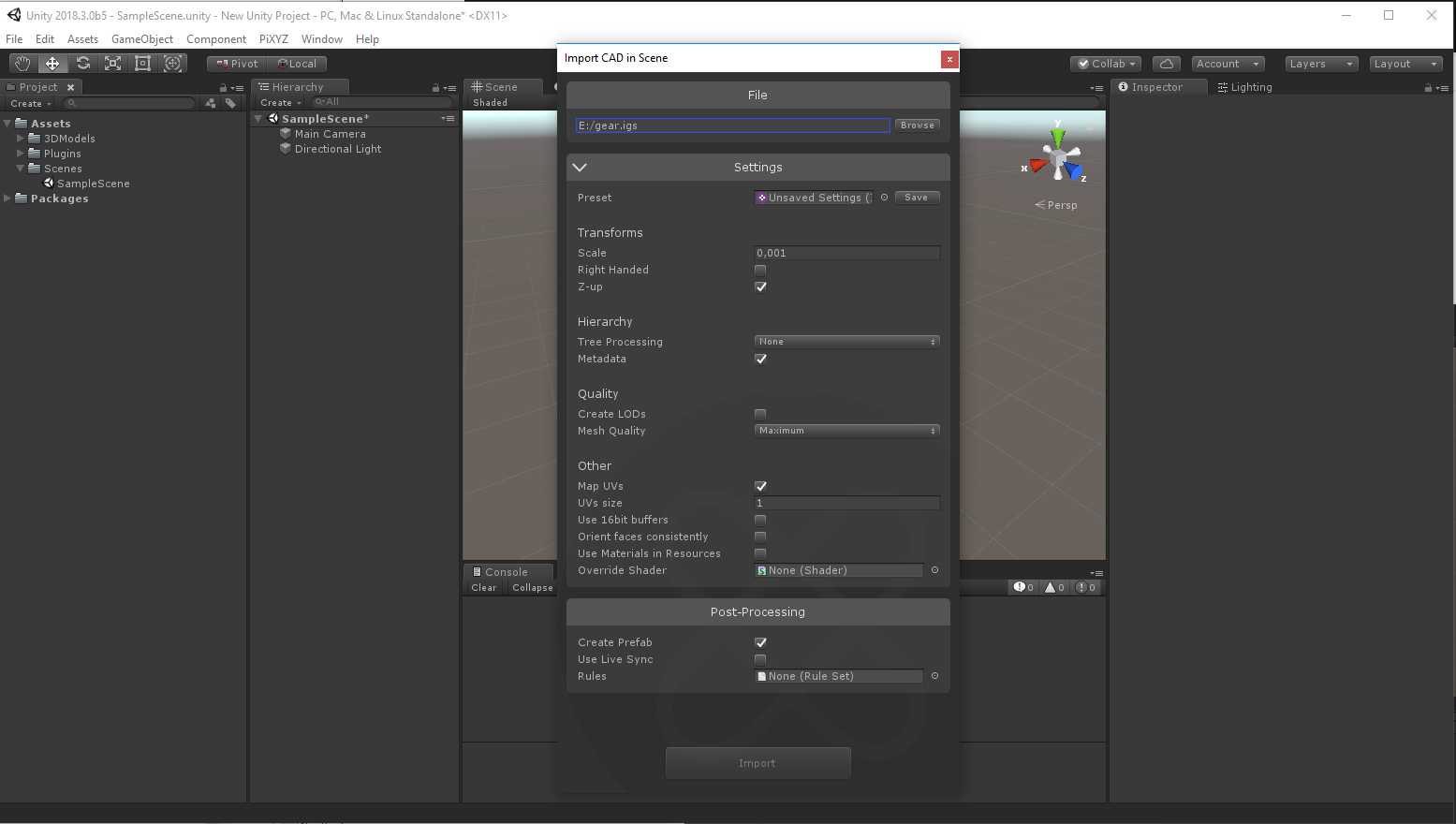Open the PiXYZ menu
1456x824 pixels.
tap(273, 39)
